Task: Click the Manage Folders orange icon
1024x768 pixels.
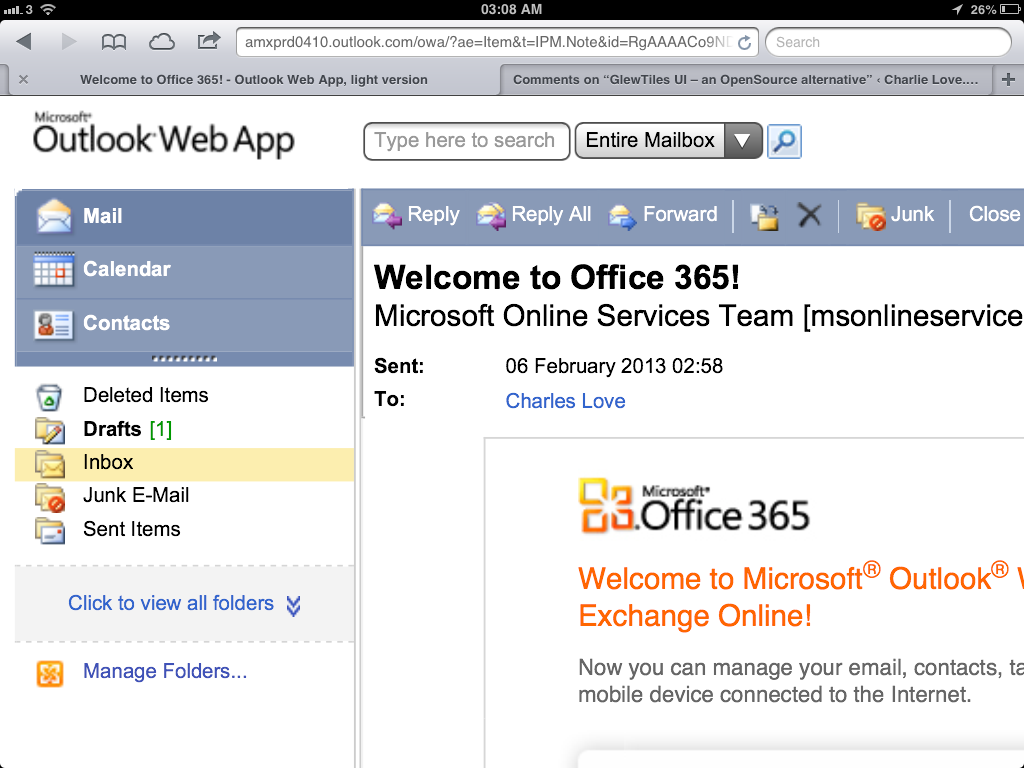Action: [50, 673]
